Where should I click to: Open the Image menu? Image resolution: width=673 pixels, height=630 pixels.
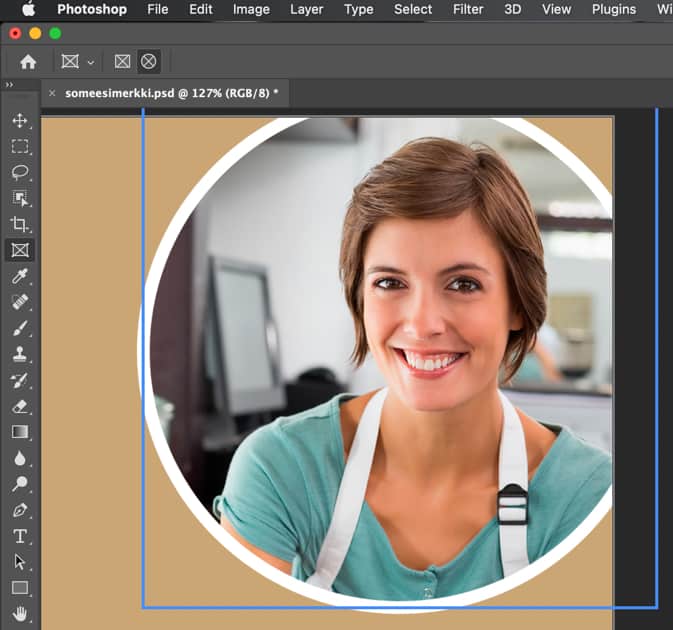pos(251,9)
